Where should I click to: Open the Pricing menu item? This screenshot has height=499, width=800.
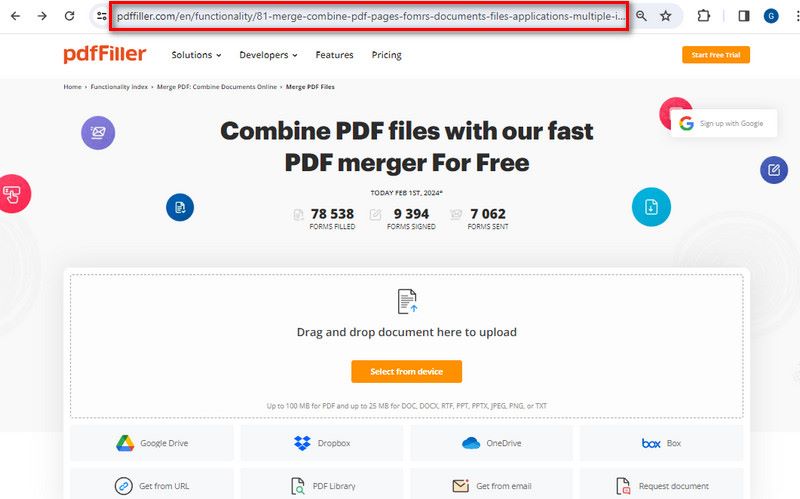tap(386, 55)
